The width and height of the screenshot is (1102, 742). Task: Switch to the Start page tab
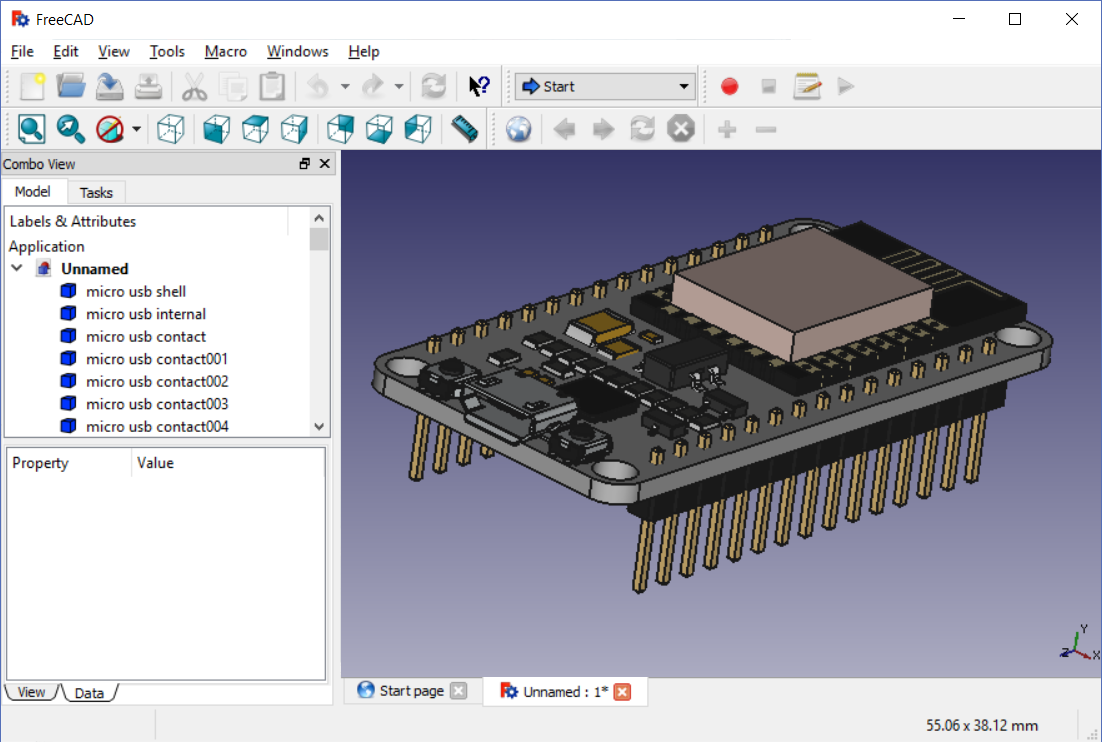pyautogui.click(x=411, y=691)
